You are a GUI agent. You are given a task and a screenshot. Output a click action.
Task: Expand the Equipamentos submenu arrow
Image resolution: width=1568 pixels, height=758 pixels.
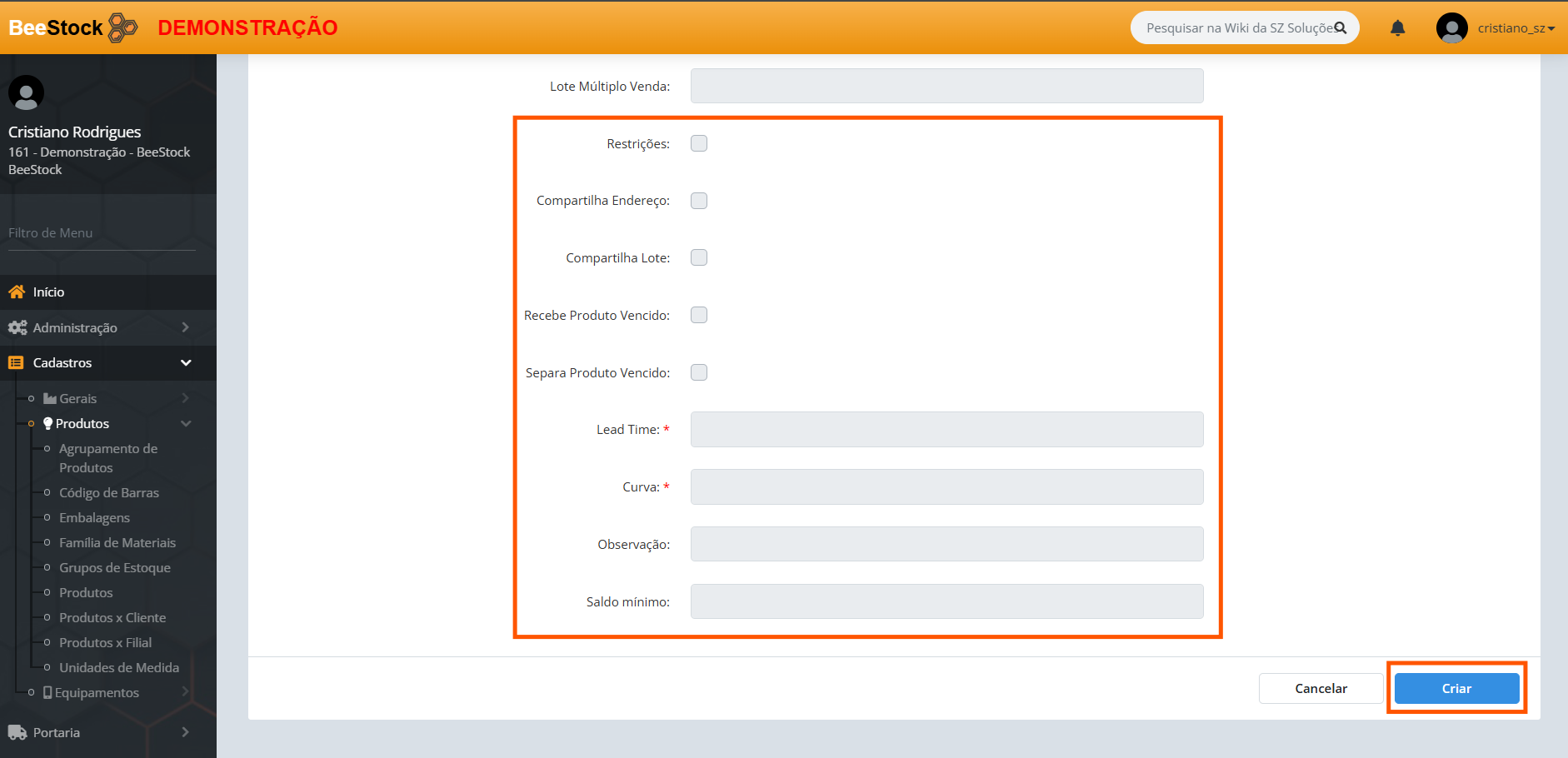(x=185, y=692)
